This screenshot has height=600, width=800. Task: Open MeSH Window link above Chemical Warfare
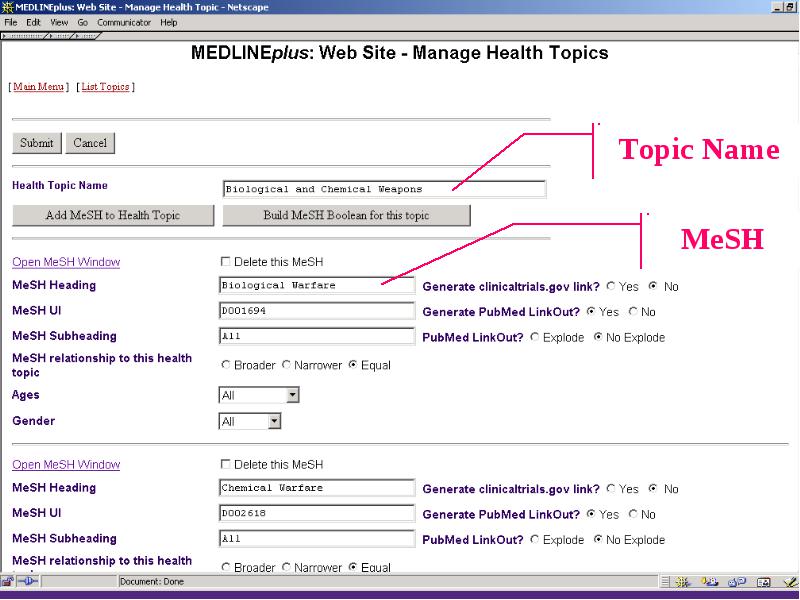(66, 464)
